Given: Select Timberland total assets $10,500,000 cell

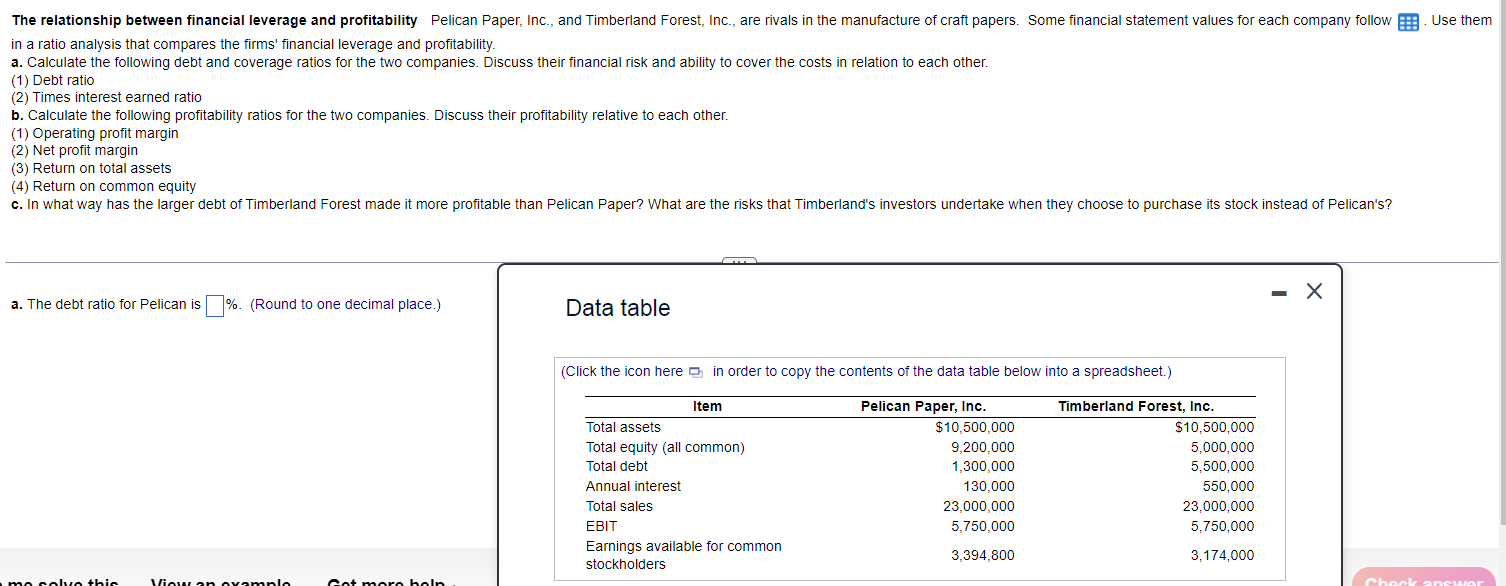Looking at the screenshot, I should (1214, 427).
